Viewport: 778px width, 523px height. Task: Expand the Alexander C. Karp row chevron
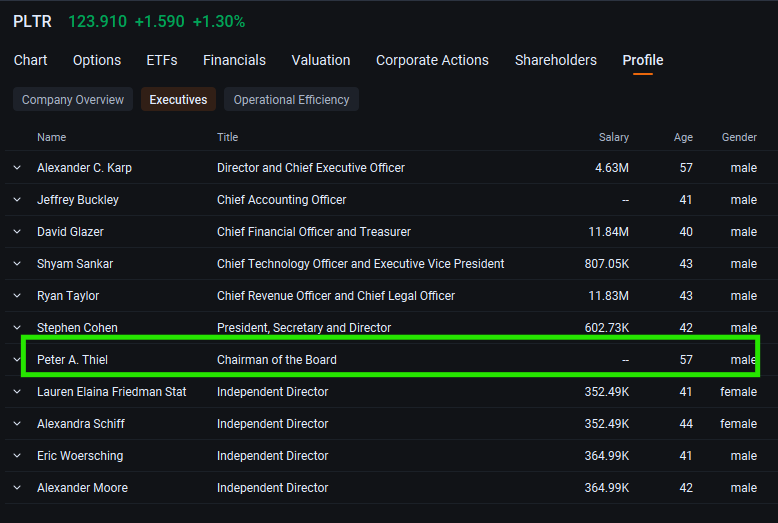pos(17,168)
